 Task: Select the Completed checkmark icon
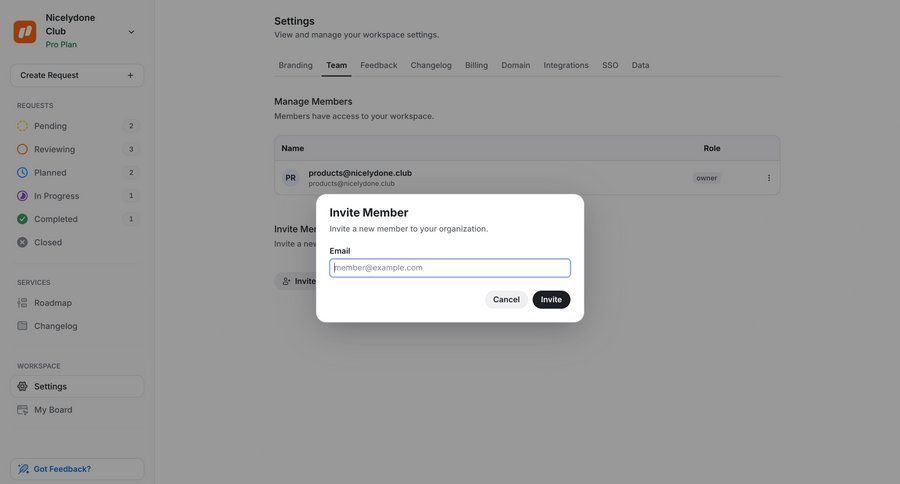coord(23,219)
